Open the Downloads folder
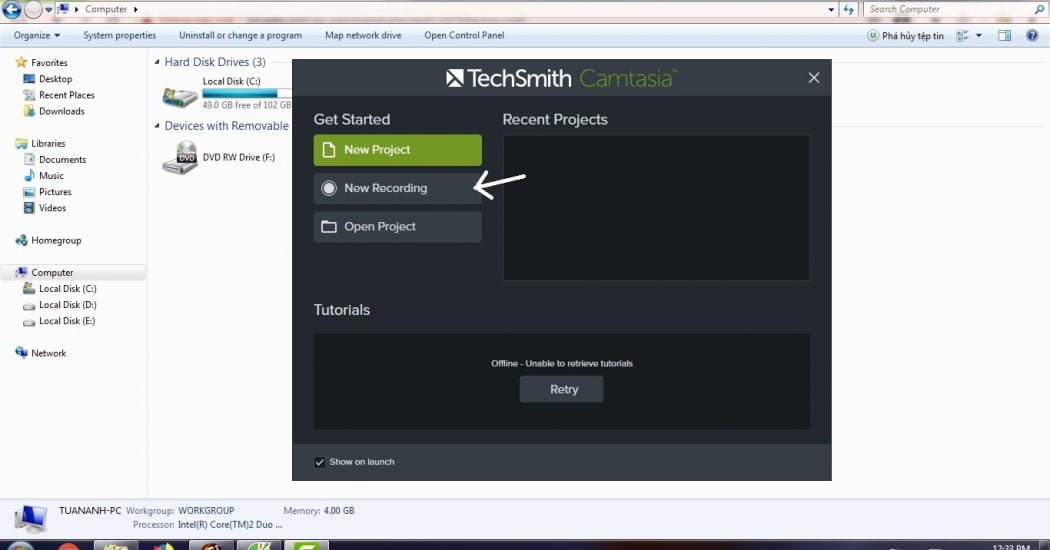This screenshot has height=550, width=1050. 62,111
